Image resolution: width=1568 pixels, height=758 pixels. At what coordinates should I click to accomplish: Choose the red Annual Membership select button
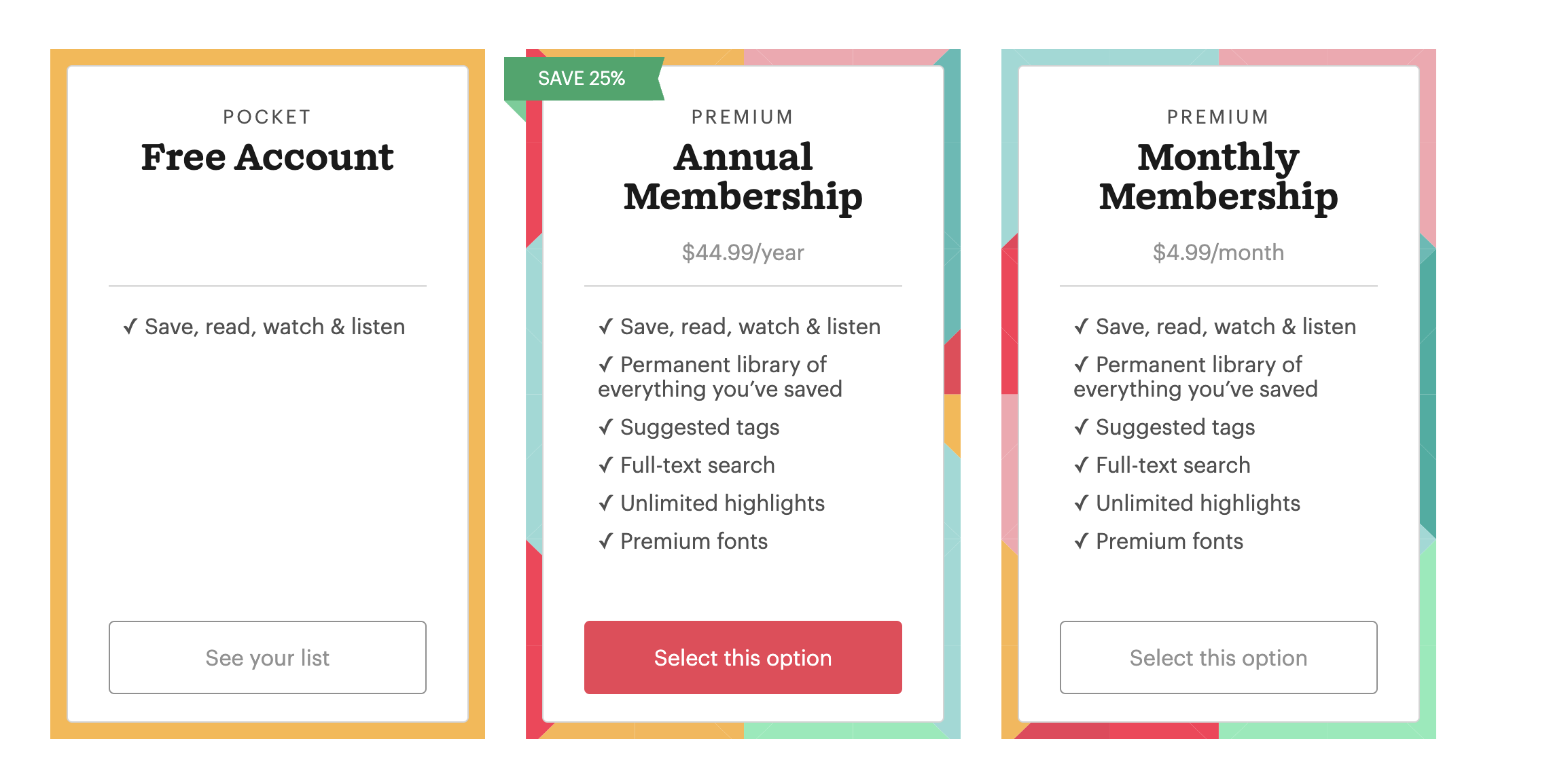pyautogui.click(x=743, y=657)
